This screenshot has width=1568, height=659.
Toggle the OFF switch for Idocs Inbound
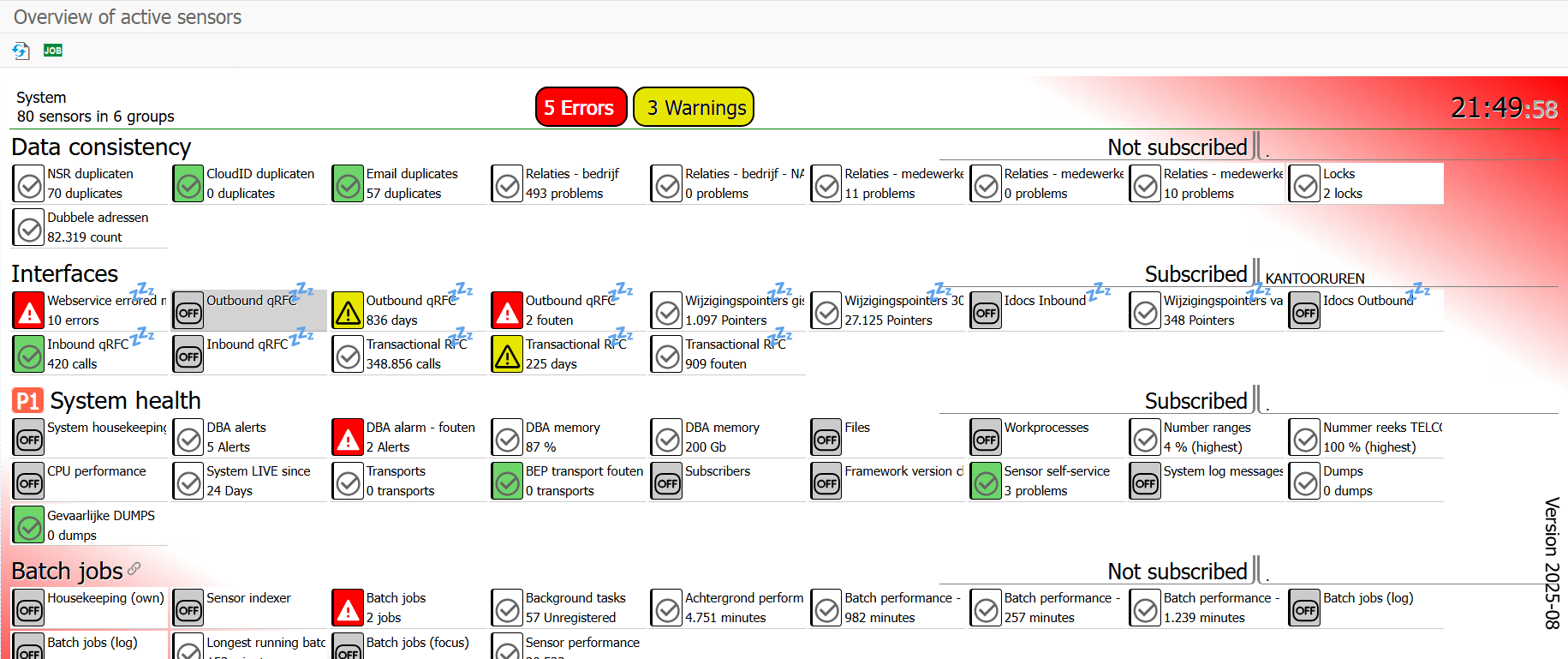(x=986, y=311)
